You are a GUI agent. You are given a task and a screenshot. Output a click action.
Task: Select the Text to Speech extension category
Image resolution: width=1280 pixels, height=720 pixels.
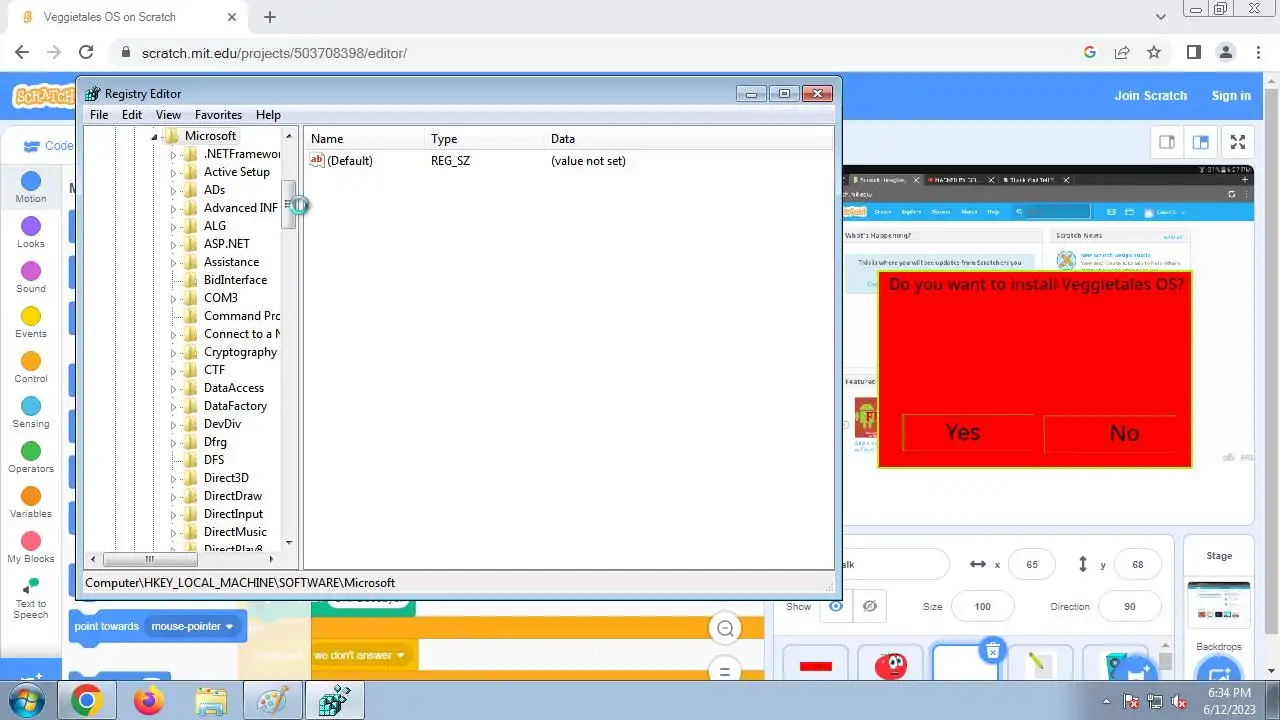tap(31, 598)
